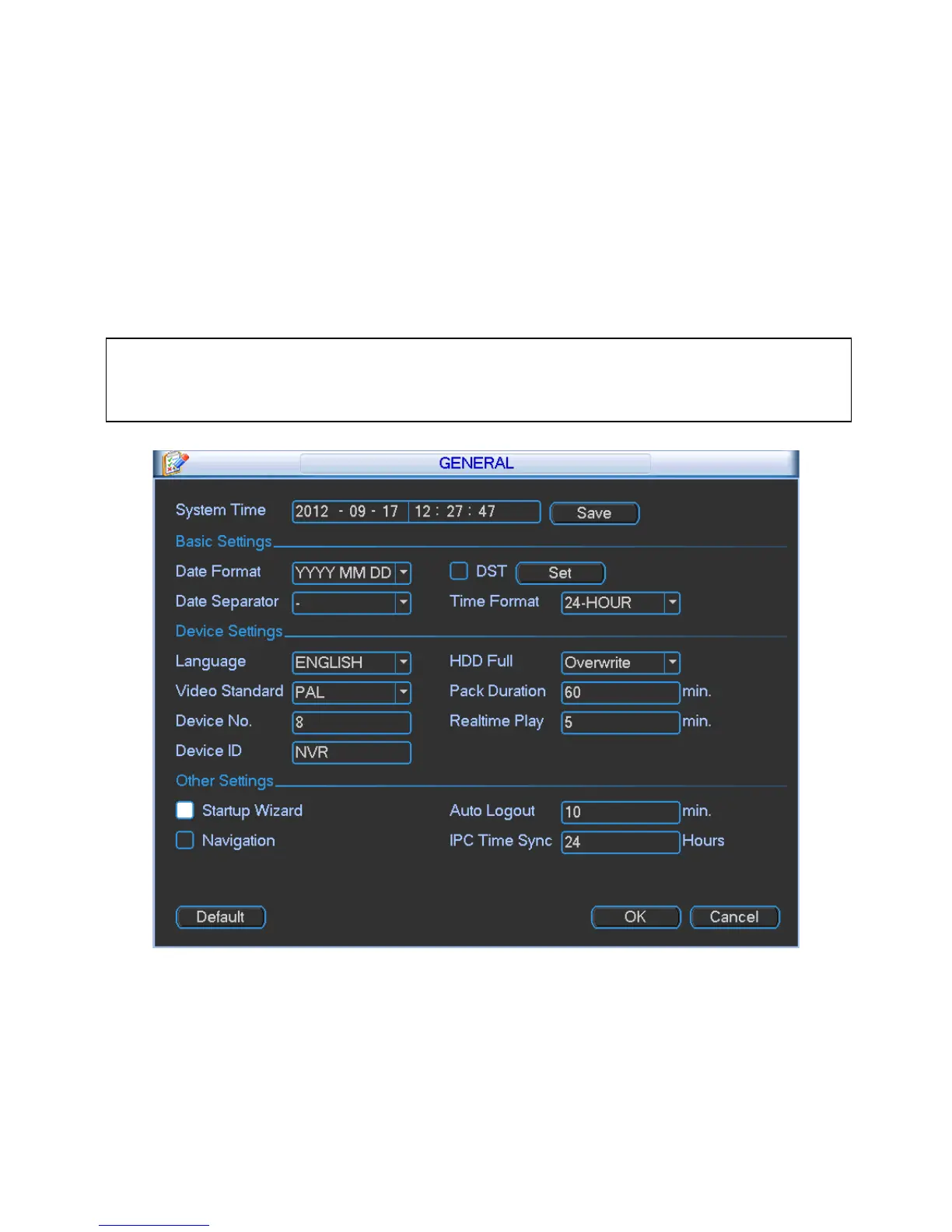The width and height of the screenshot is (952, 1232).
Task: Click the GENERAL title text
Action: pos(476,464)
